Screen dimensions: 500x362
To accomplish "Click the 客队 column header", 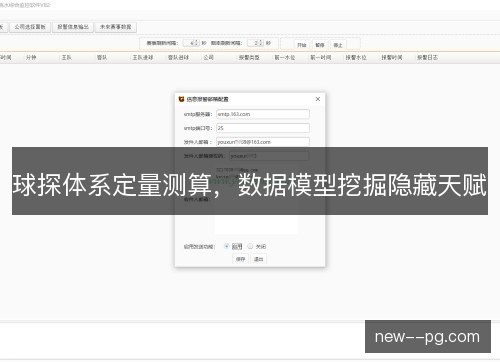I will [102, 57].
